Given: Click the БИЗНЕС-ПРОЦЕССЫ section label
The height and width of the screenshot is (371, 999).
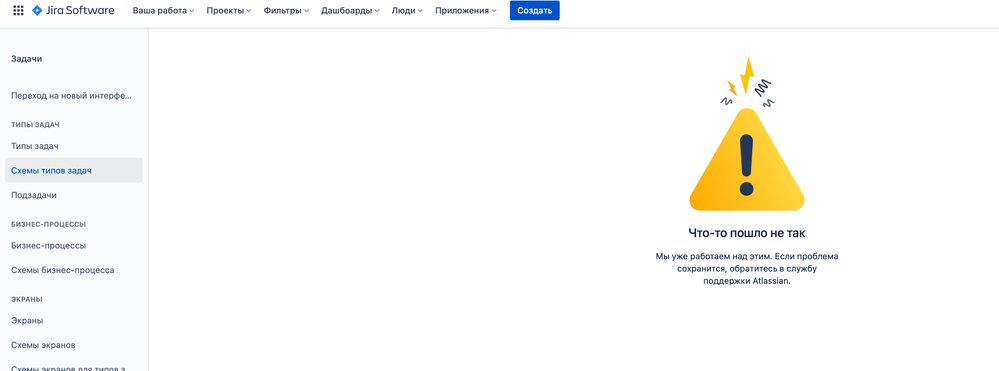Looking at the screenshot, I should pyautogui.click(x=48, y=224).
